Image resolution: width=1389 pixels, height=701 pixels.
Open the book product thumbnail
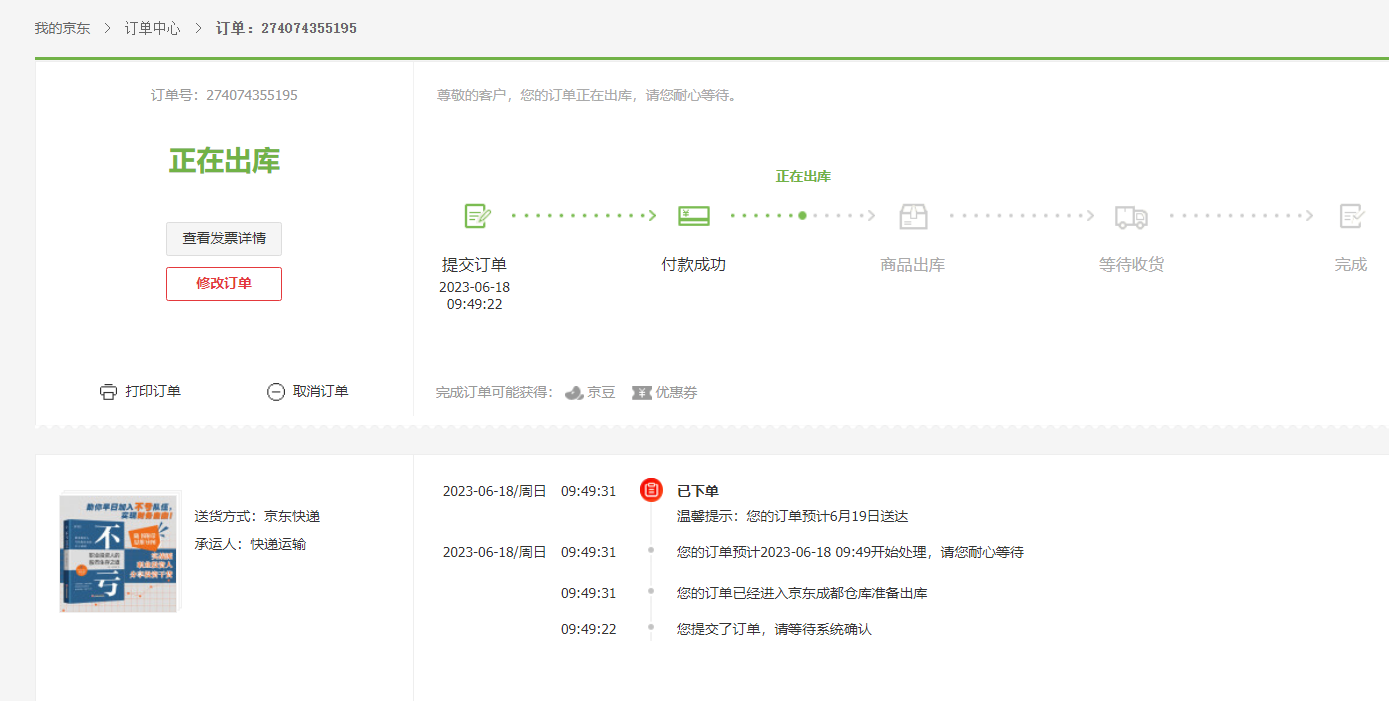point(119,551)
